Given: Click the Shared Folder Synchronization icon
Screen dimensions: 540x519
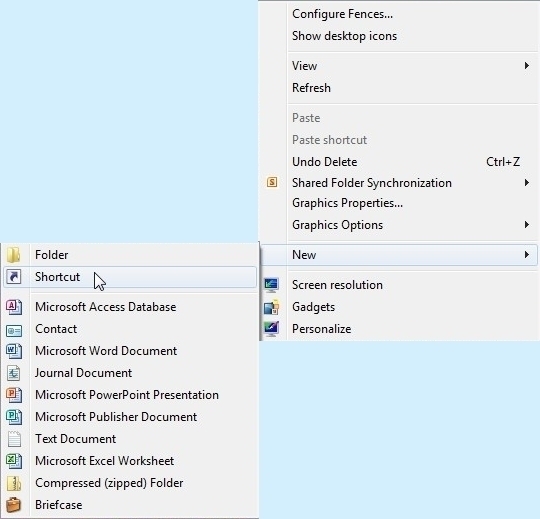Looking at the screenshot, I should (272, 182).
